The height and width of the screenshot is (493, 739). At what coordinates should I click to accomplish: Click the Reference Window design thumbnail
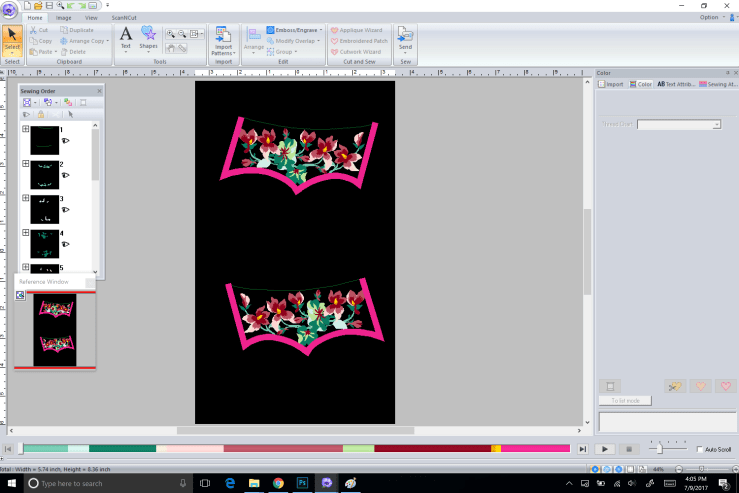55,331
